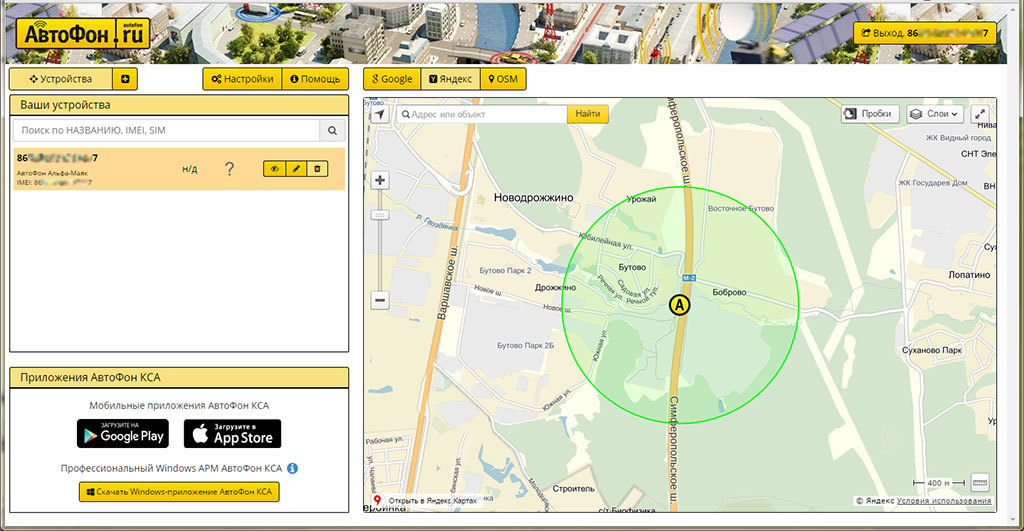Click the device search magnifier button
Screen dimensions: 1024x531
coord(332,130)
